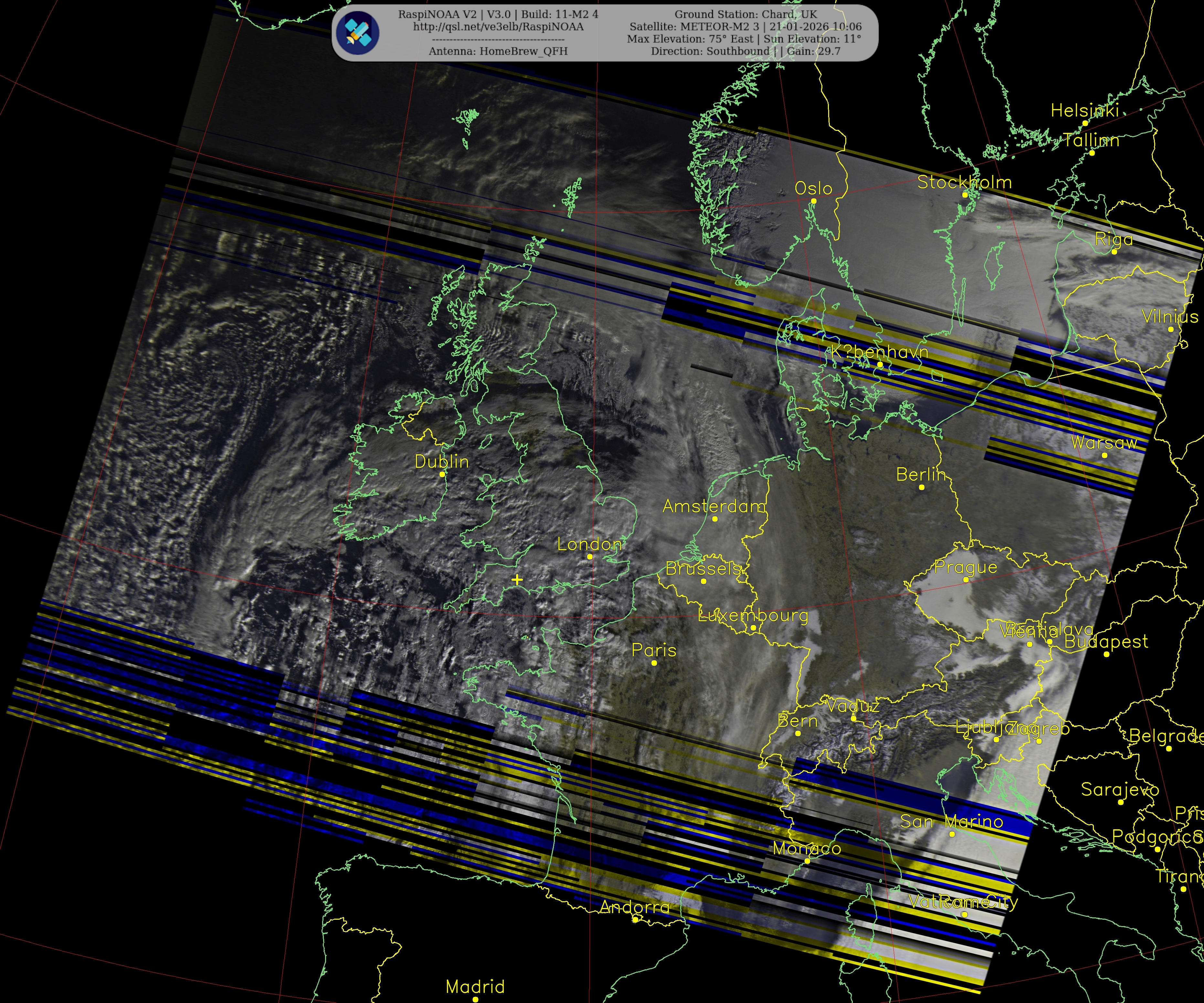This screenshot has width=1204, height=1003.
Task: Click the Paris city marker dot
Action: click(x=654, y=663)
